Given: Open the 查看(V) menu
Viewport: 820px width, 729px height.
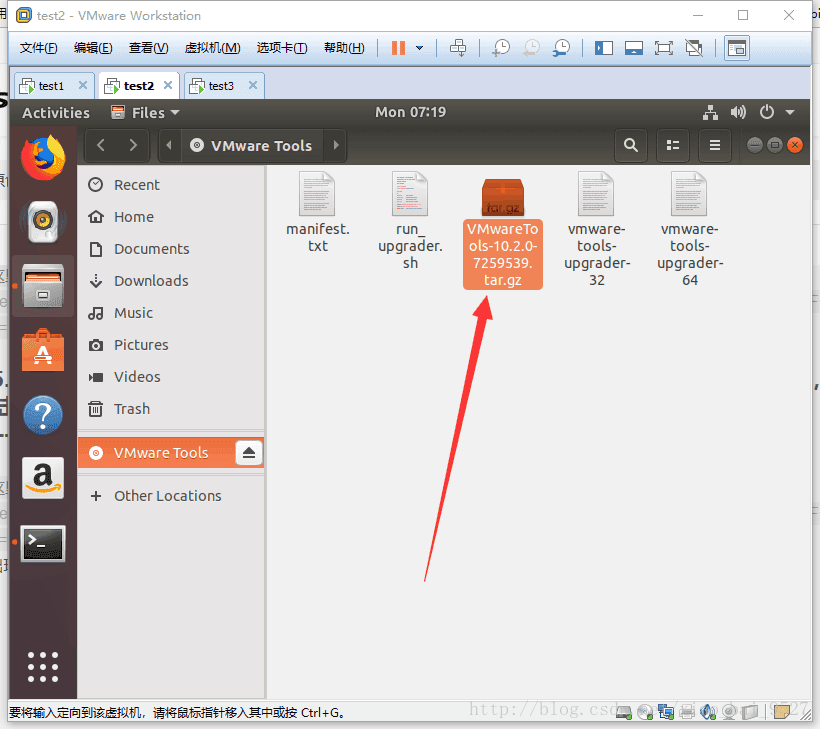Looking at the screenshot, I should [149, 48].
